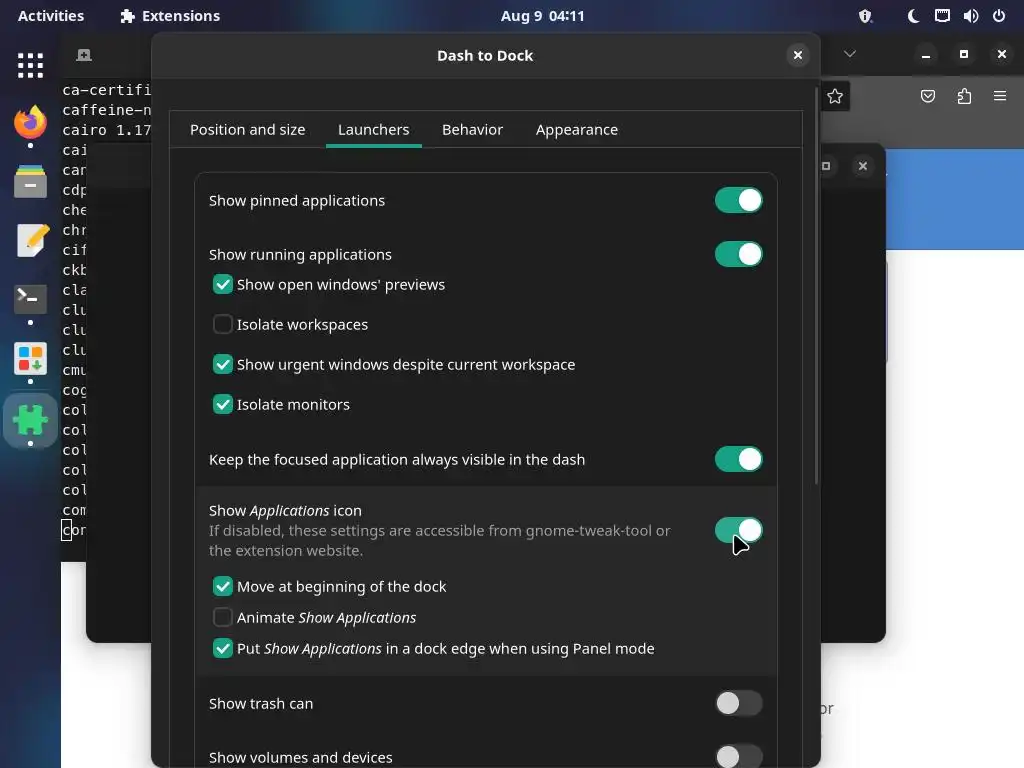
Task: Expand the chevron dropdown behind dialog
Action: (x=849, y=54)
